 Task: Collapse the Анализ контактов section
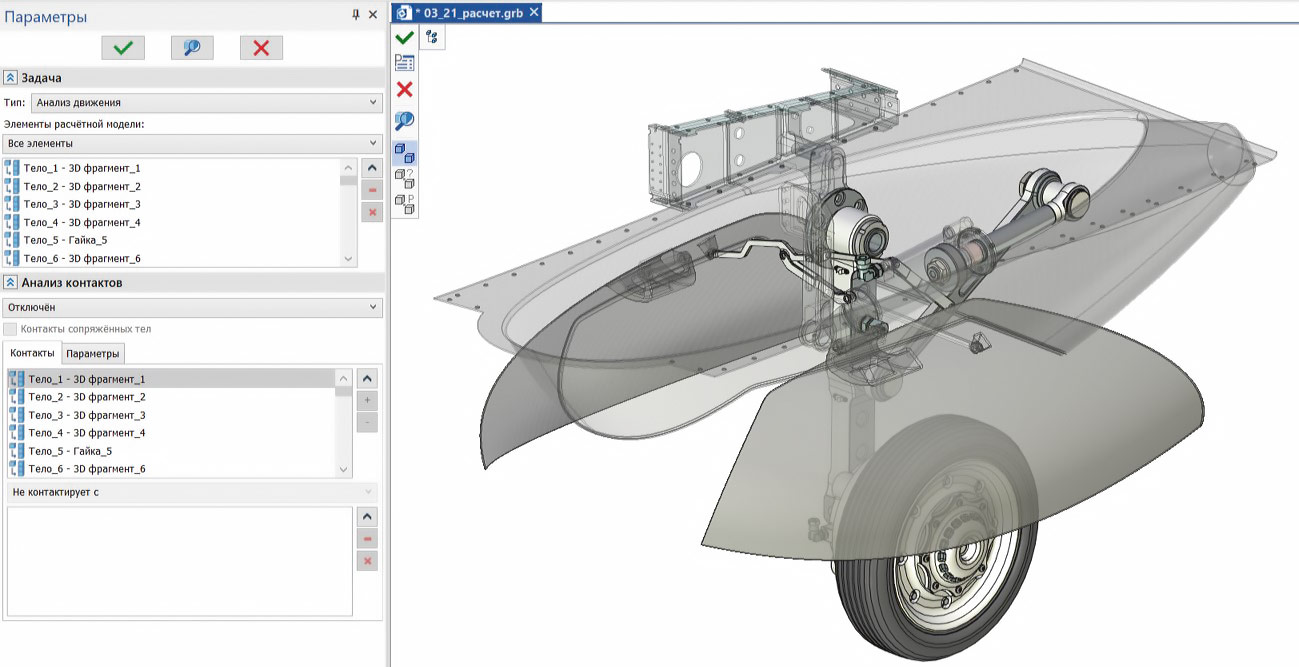click(10, 283)
